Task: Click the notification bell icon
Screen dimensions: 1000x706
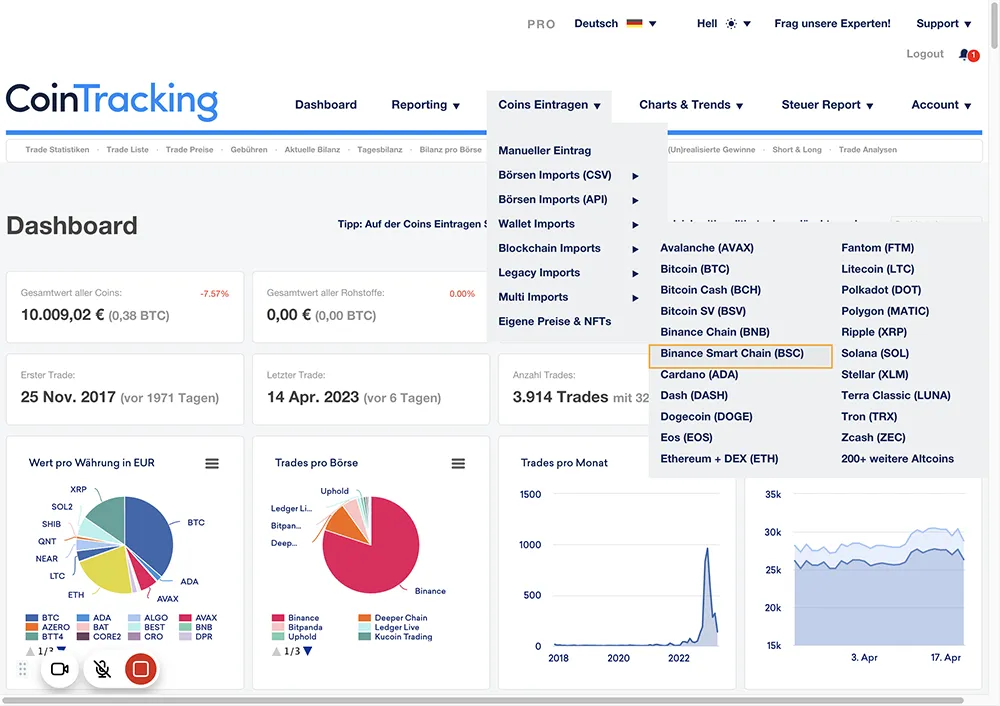Action: coord(964,54)
